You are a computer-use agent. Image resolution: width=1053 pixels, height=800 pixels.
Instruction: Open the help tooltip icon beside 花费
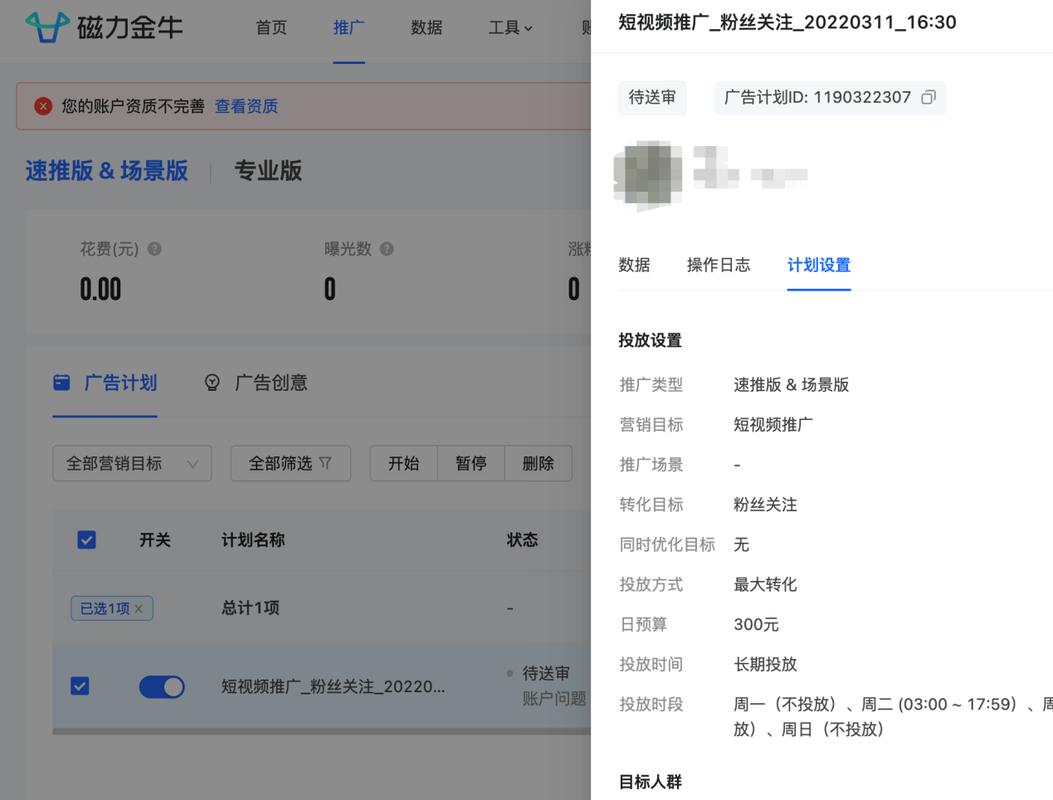click(x=150, y=248)
